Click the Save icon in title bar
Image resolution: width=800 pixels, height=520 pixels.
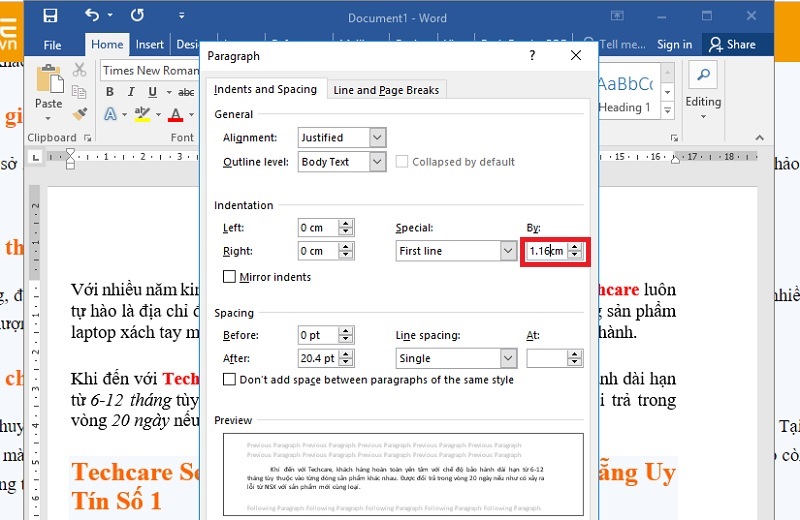[50, 16]
